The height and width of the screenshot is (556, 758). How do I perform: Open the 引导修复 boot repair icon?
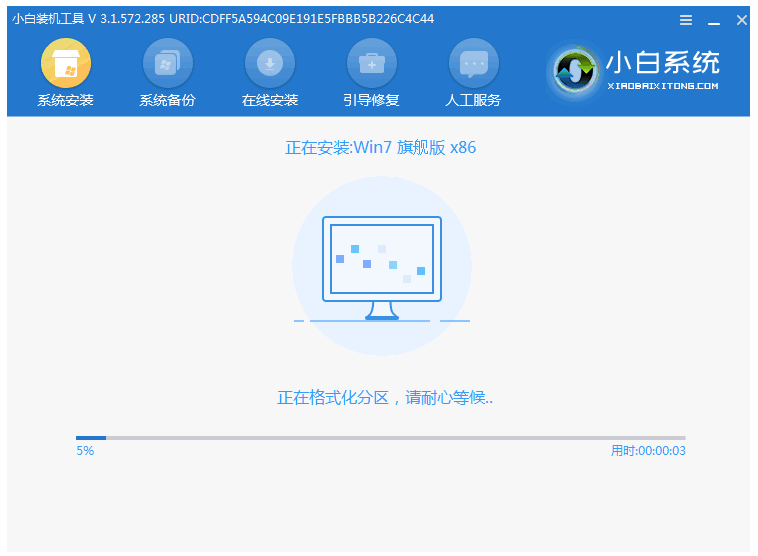coord(372,63)
